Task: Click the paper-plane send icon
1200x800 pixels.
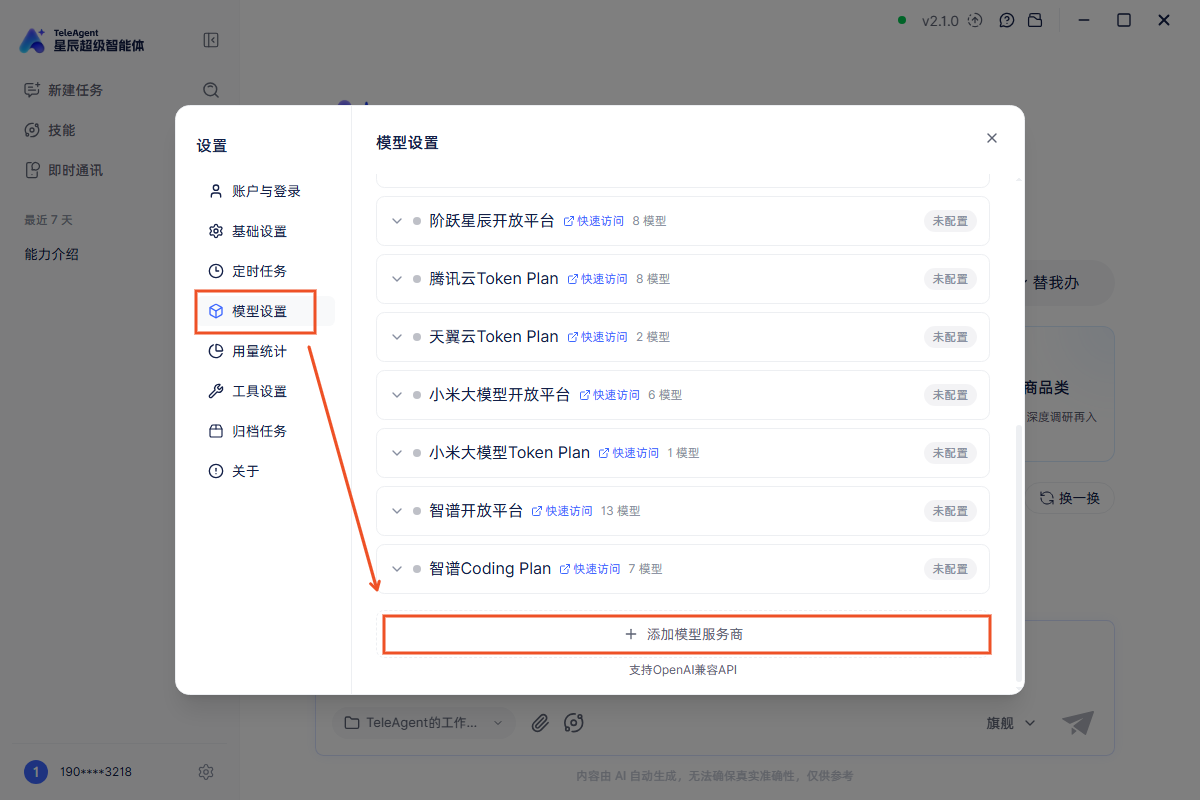Action: (1078, 723)
